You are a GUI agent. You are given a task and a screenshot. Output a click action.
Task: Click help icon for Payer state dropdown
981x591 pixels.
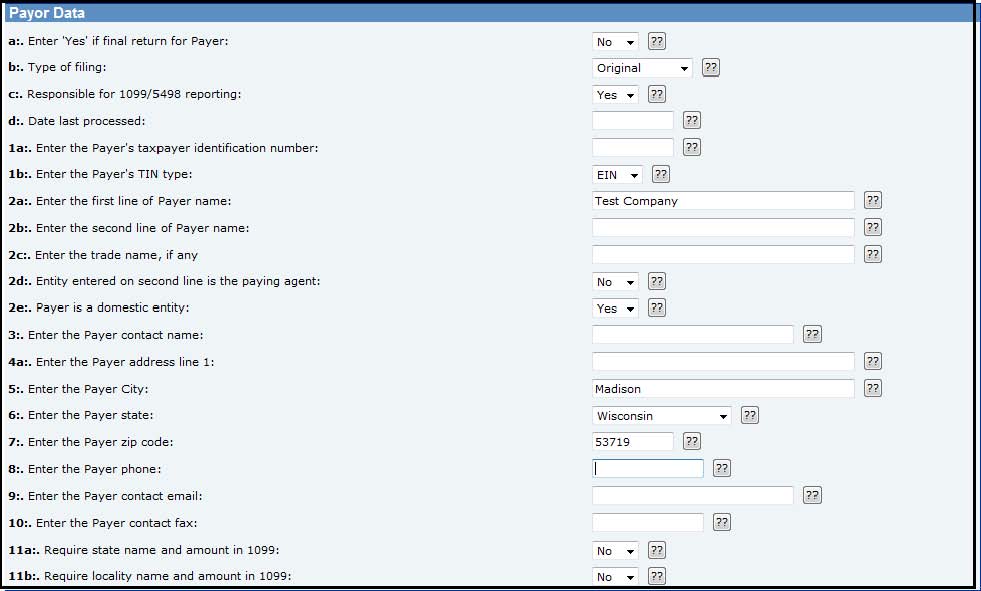click(x=750, y=415)
